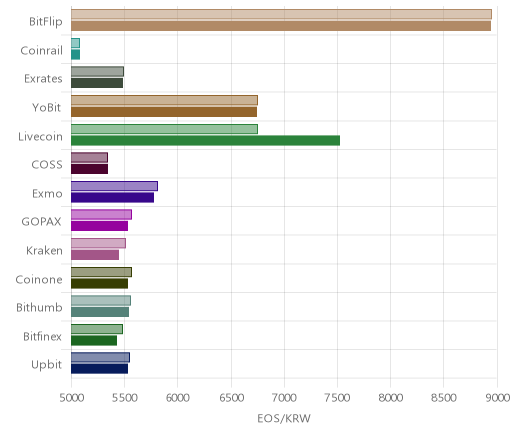
Task: Select the dark green Livecoin bar
Action: click(x=206, y=141)
